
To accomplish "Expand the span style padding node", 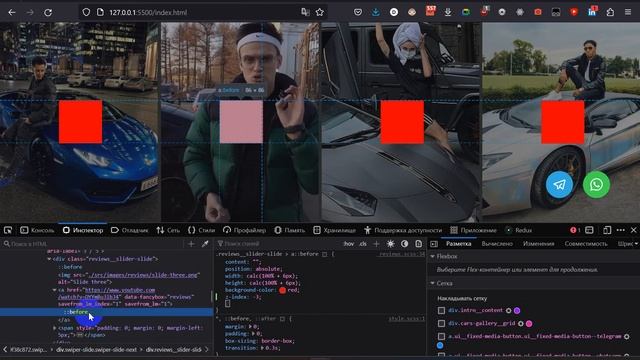I will 55,328.
